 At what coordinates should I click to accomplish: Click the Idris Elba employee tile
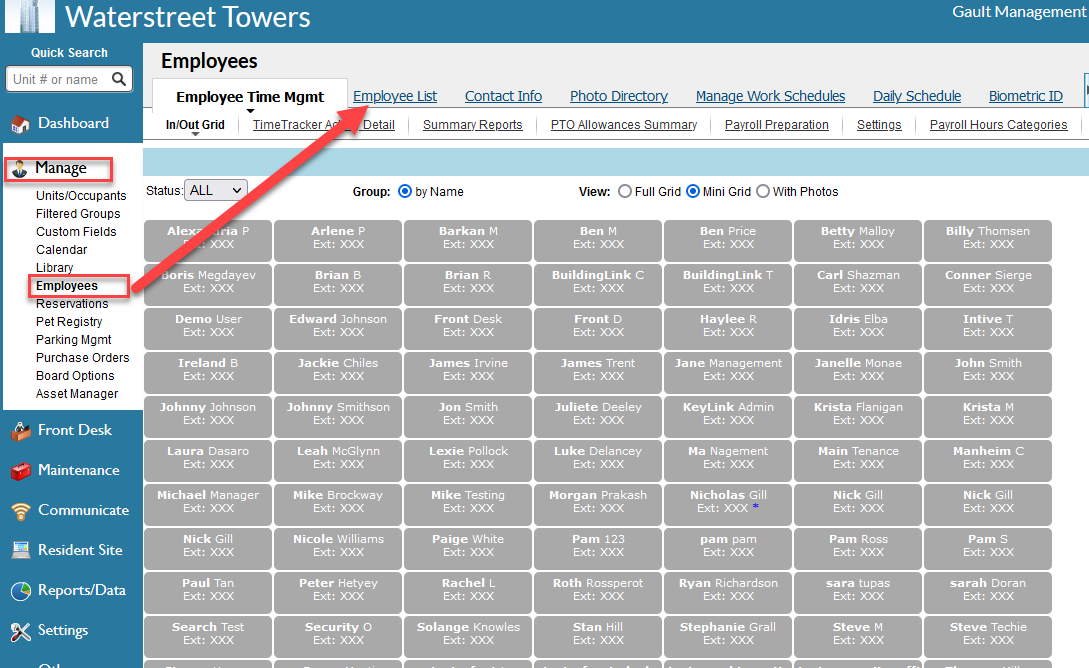pos(858,328)
